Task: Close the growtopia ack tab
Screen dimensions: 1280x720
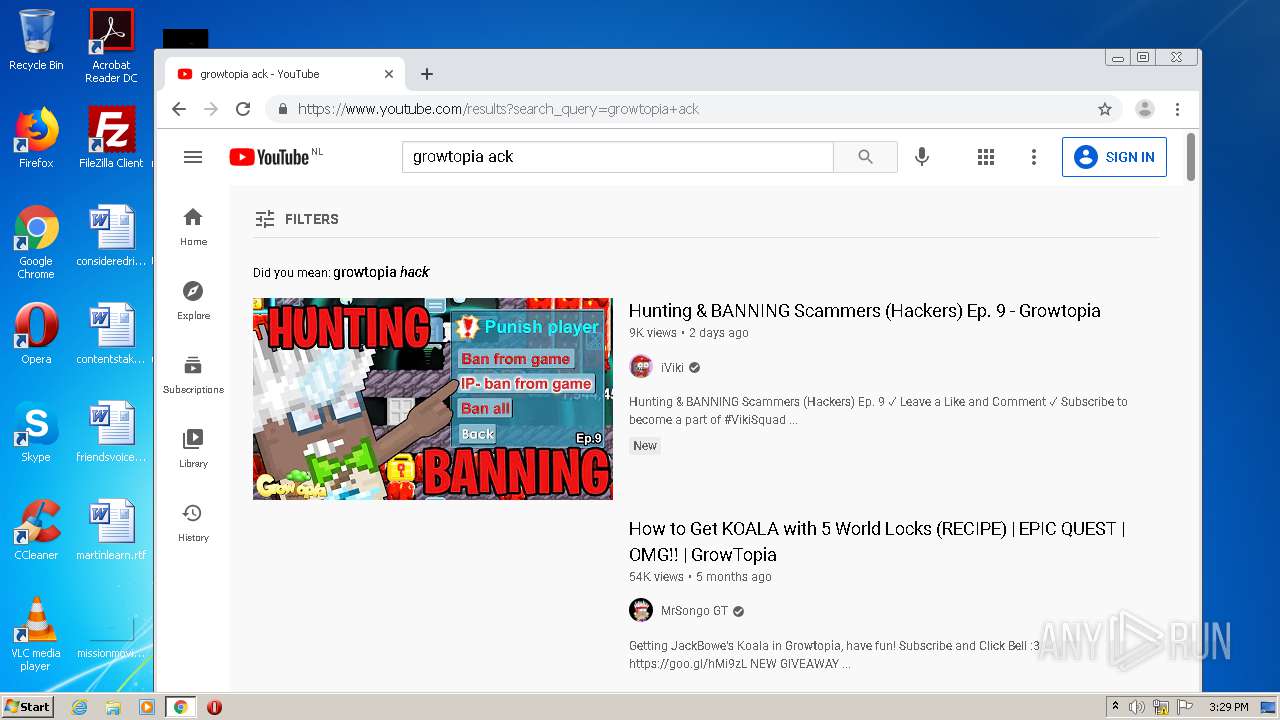Action: pos(389,74)
